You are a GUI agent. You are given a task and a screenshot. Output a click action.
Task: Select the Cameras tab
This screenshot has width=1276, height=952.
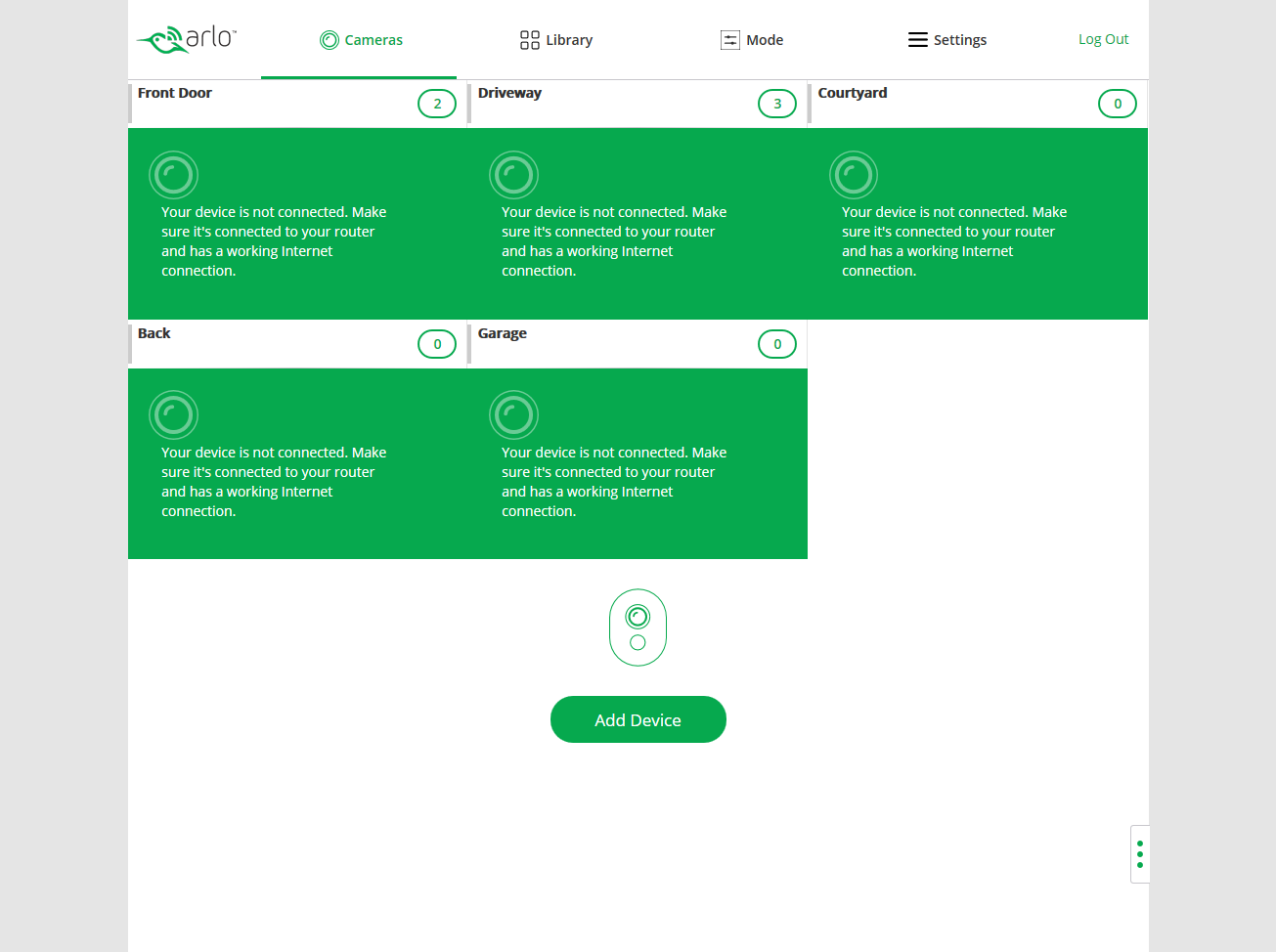(361, 40)
